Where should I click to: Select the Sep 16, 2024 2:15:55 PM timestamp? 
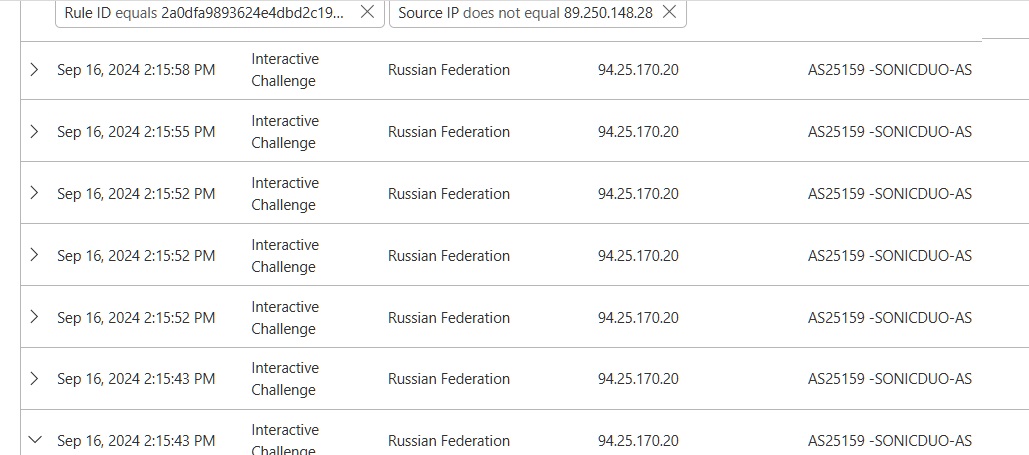tap(136, 132)
